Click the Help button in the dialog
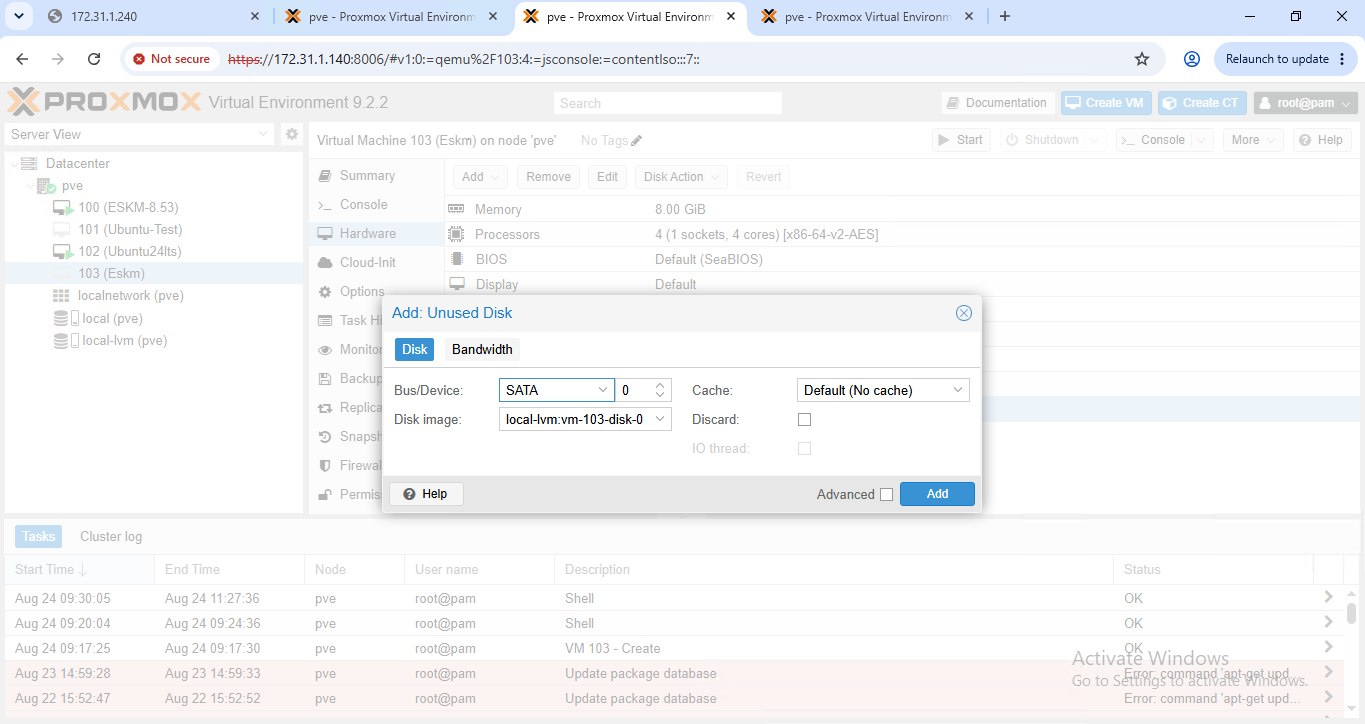 pos(426,494)
